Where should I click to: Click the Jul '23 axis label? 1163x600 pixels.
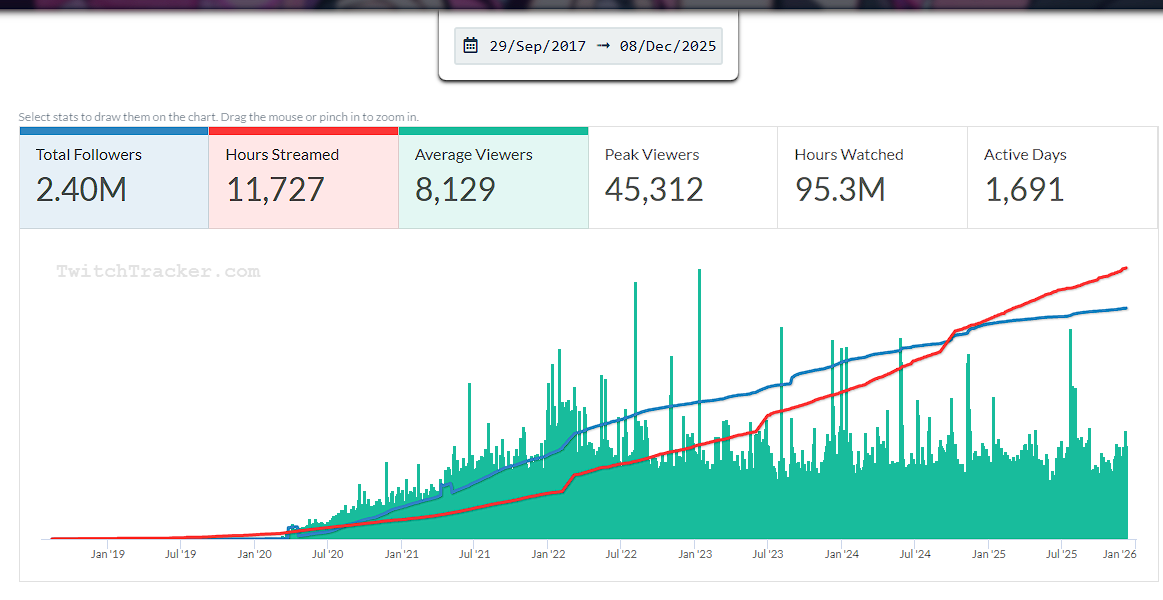pyautogui.click(x=768, y=554)
